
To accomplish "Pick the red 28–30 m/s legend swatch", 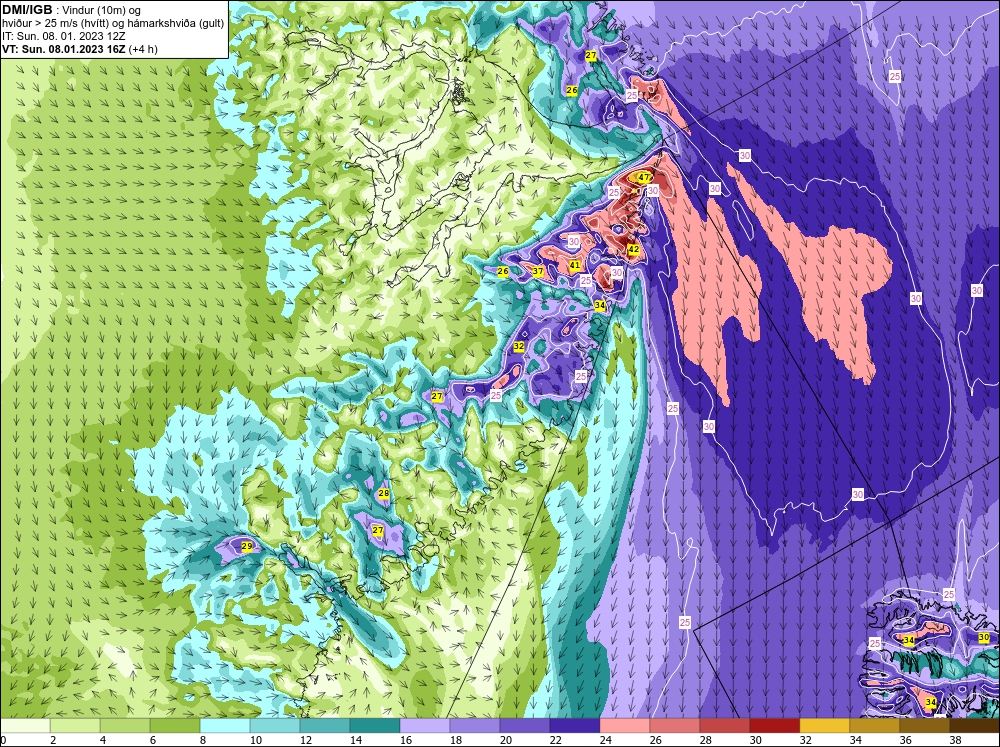I will click(724, 726).
